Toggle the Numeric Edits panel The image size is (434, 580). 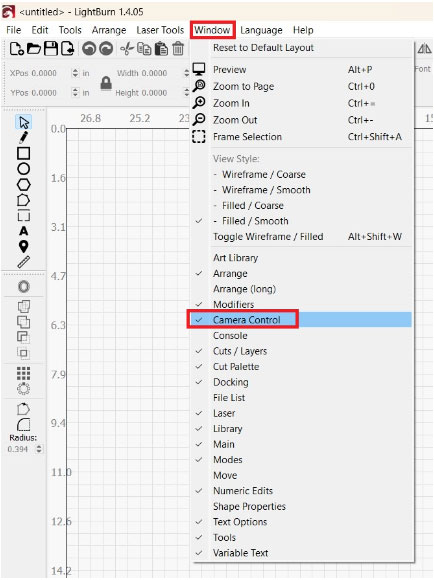coord(300,490)
